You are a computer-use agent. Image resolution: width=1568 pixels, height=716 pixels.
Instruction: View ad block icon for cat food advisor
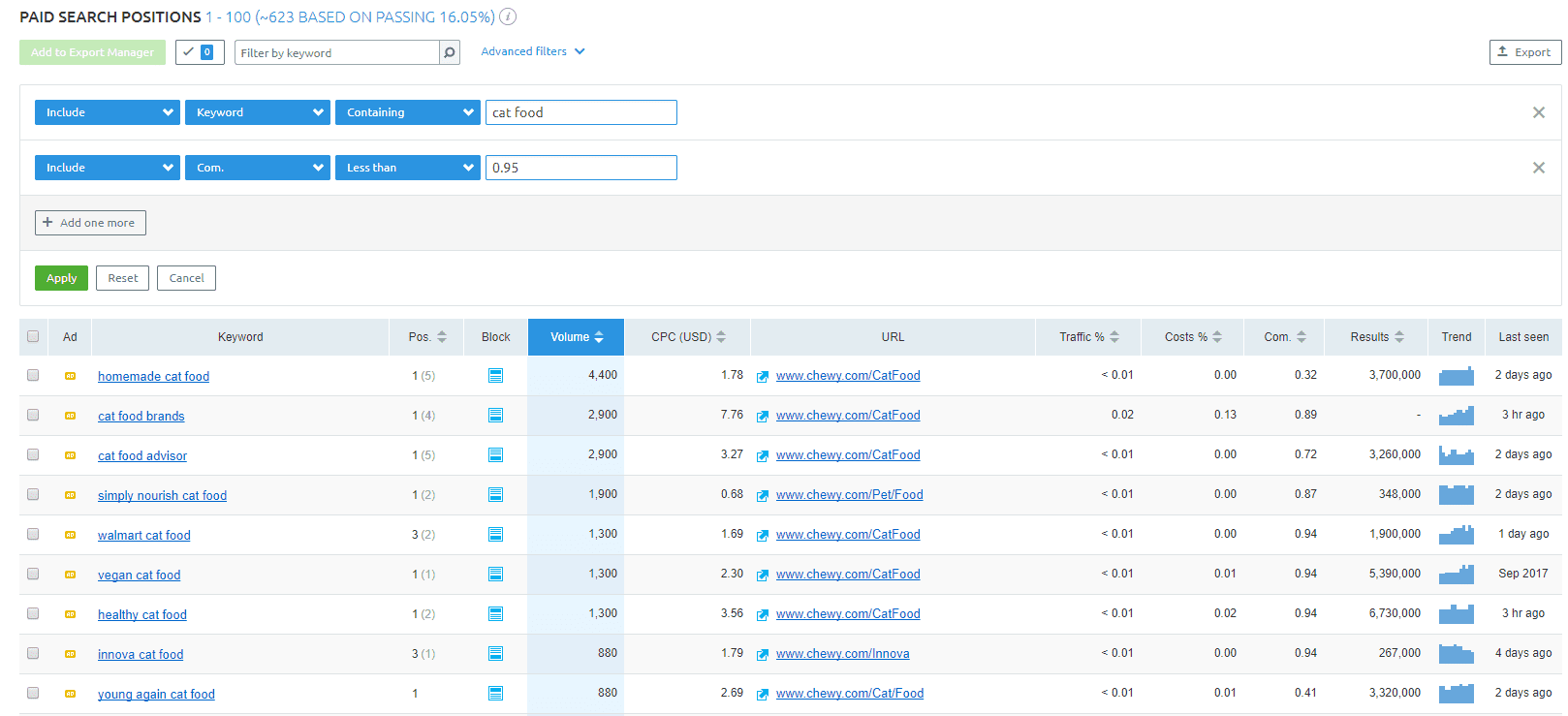(x=495, y=454)
